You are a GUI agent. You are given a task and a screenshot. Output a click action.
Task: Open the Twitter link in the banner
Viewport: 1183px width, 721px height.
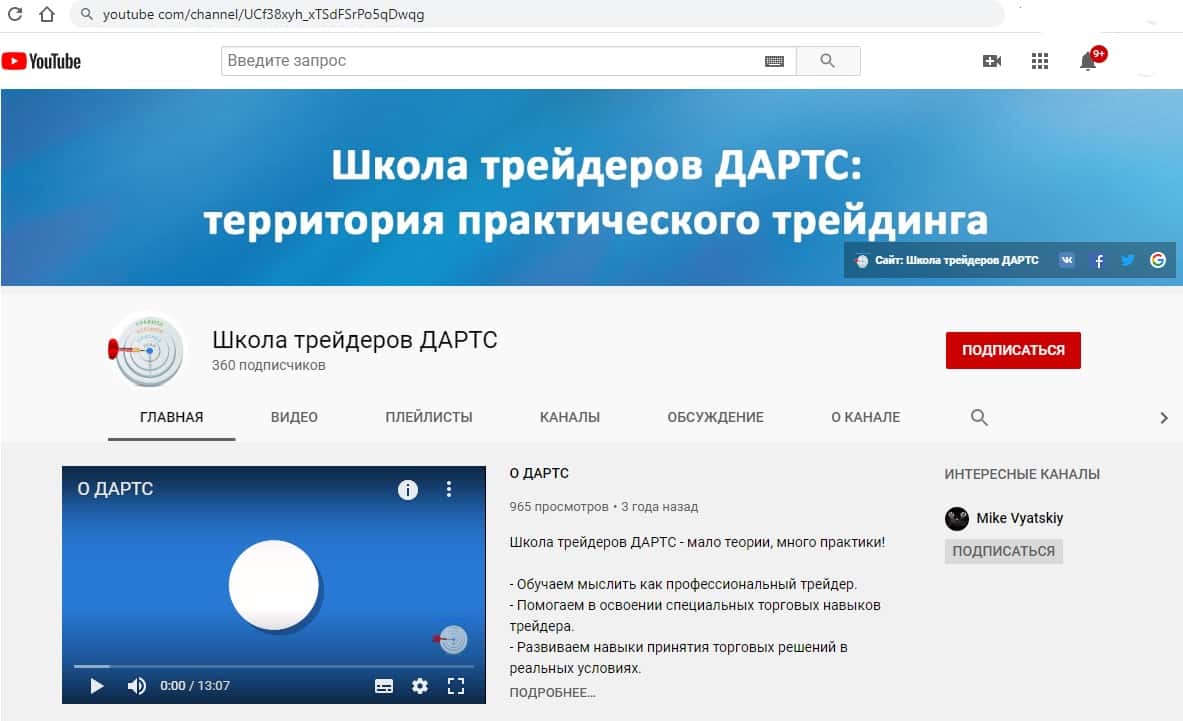pos(1128,260)
